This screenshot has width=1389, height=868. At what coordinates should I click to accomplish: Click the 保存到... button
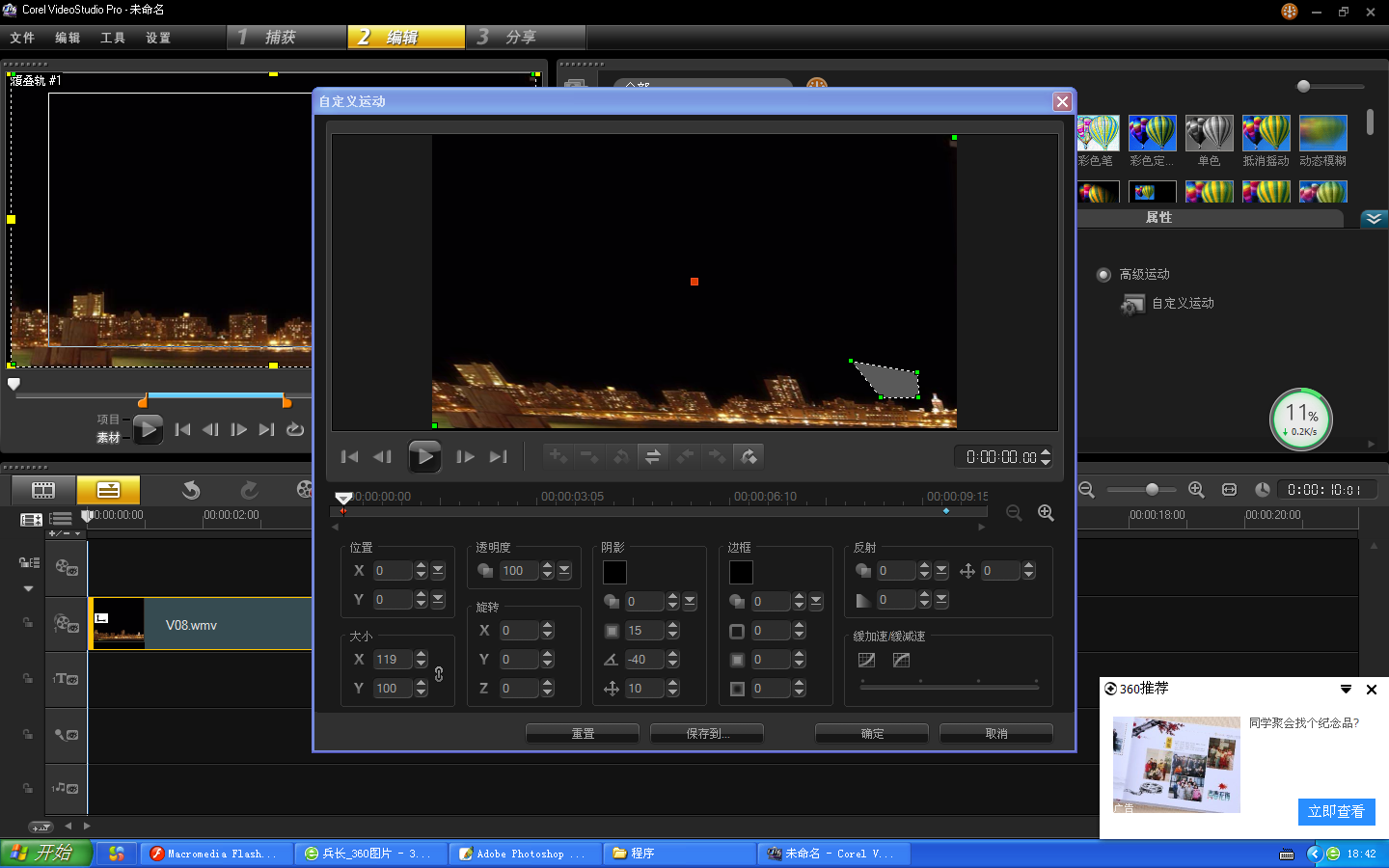pos(707,734)
